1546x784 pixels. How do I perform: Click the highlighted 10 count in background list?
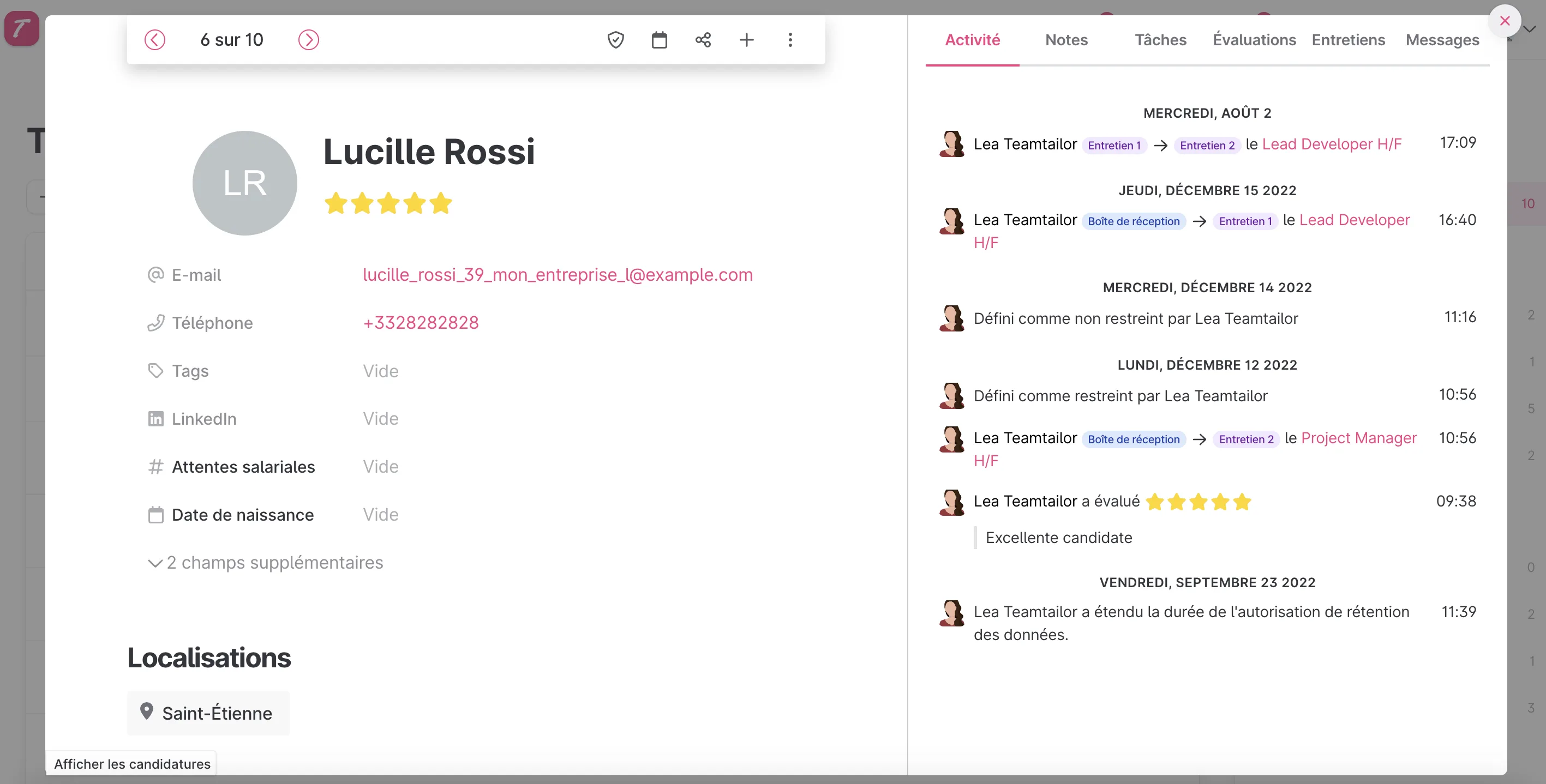pos(1528,204)
